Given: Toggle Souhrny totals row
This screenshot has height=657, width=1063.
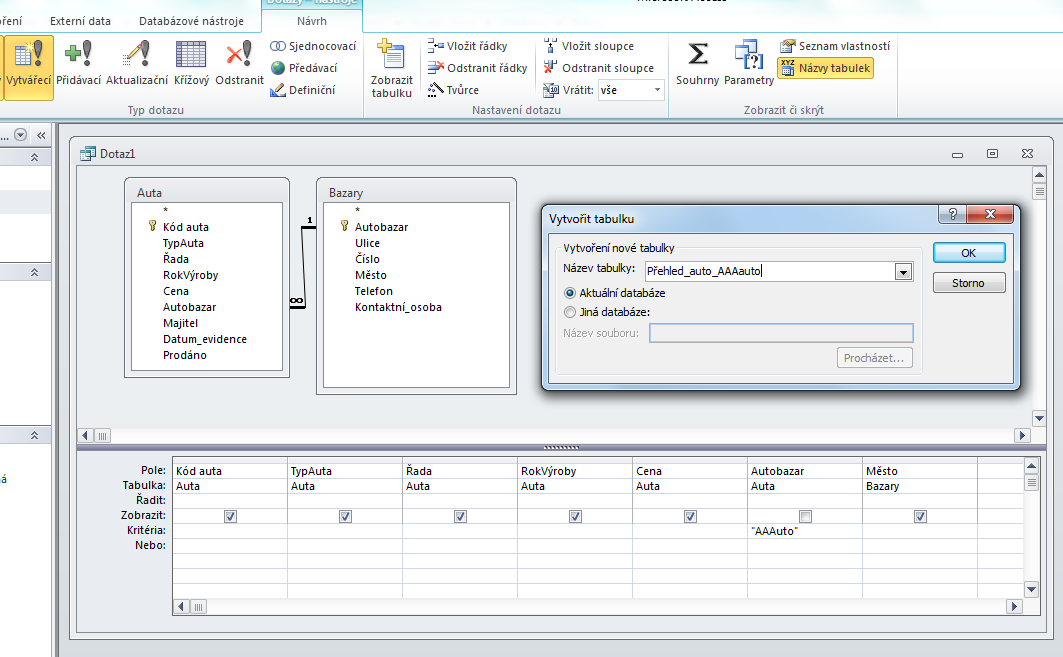Looking at the screenshot, I should click(697, 64).
